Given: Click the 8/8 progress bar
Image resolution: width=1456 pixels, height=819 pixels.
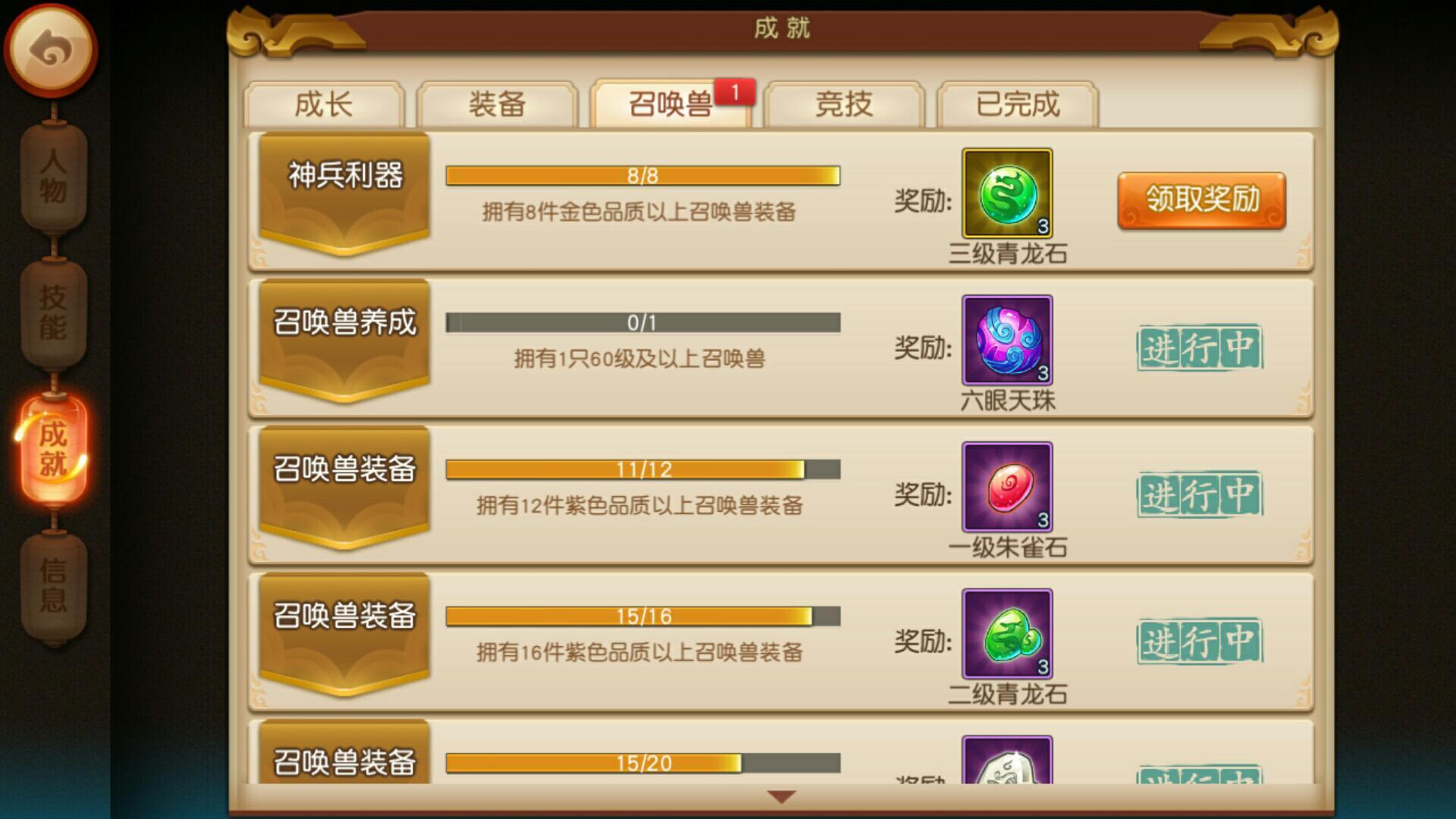Looking at the screenshot, I should 643,176.
